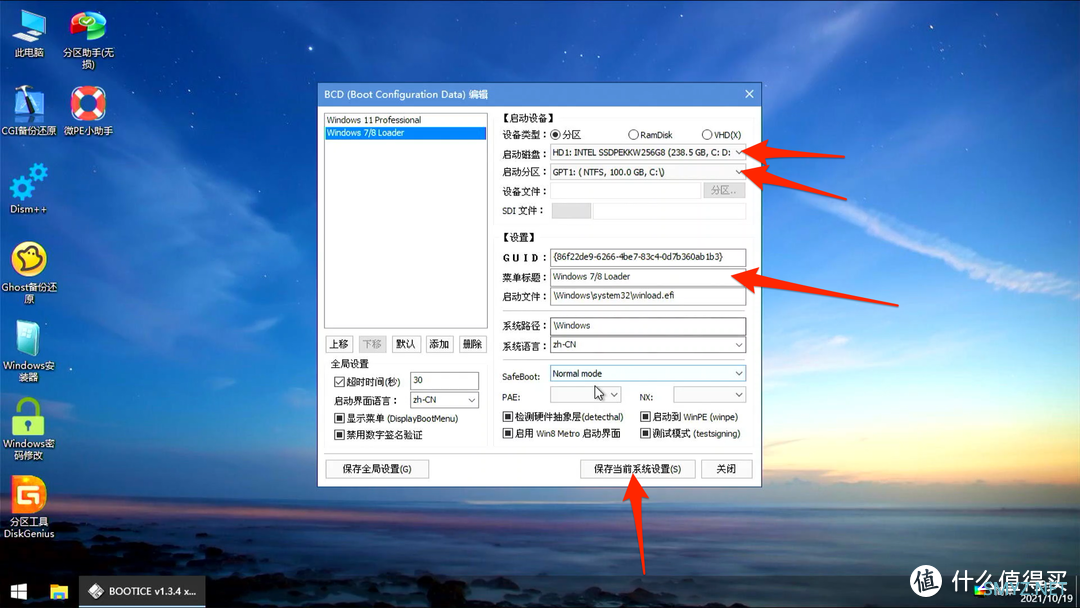Image resolution: width=1080 pixels, height=608 pixels.
Task: Expand the PAE dropdown
Action: click(x=585, y=395)
